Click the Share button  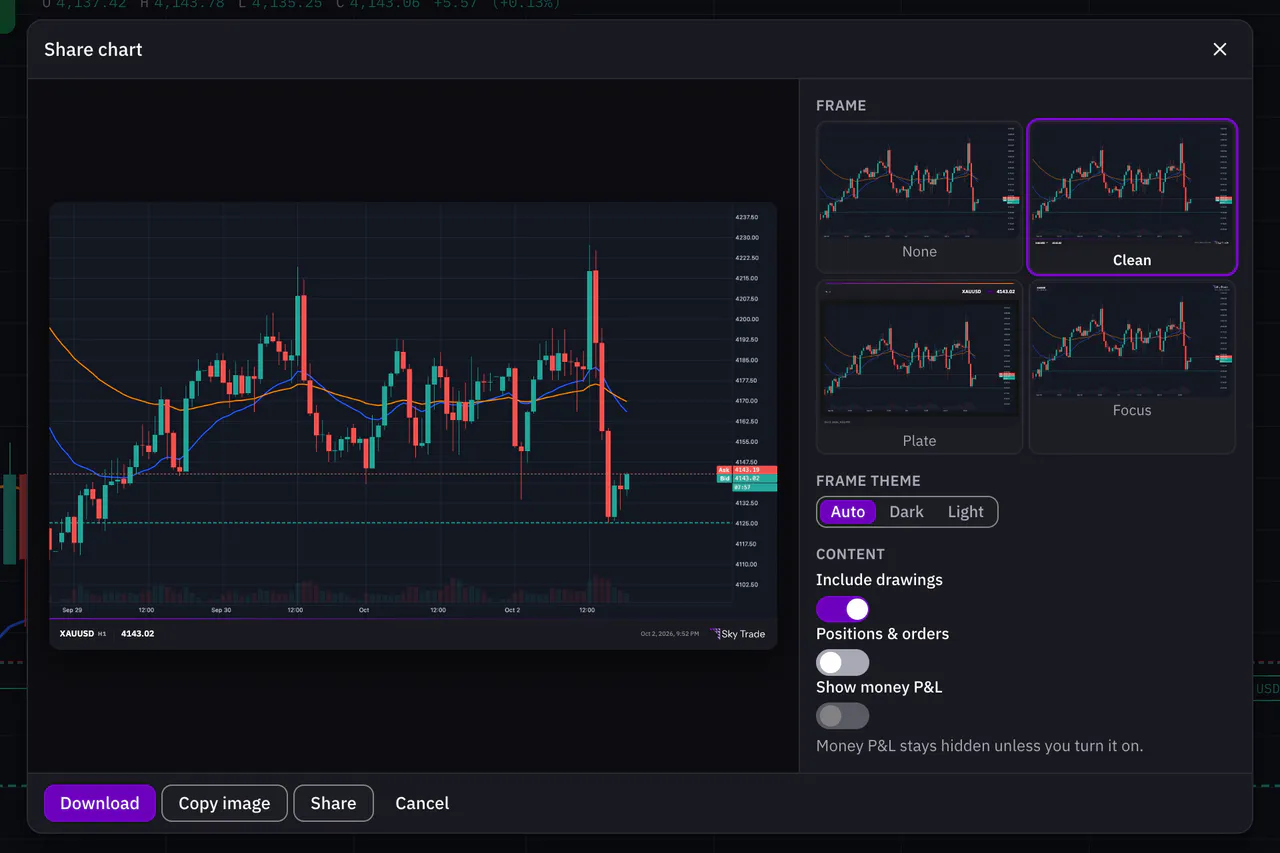[x=333, y=803]
